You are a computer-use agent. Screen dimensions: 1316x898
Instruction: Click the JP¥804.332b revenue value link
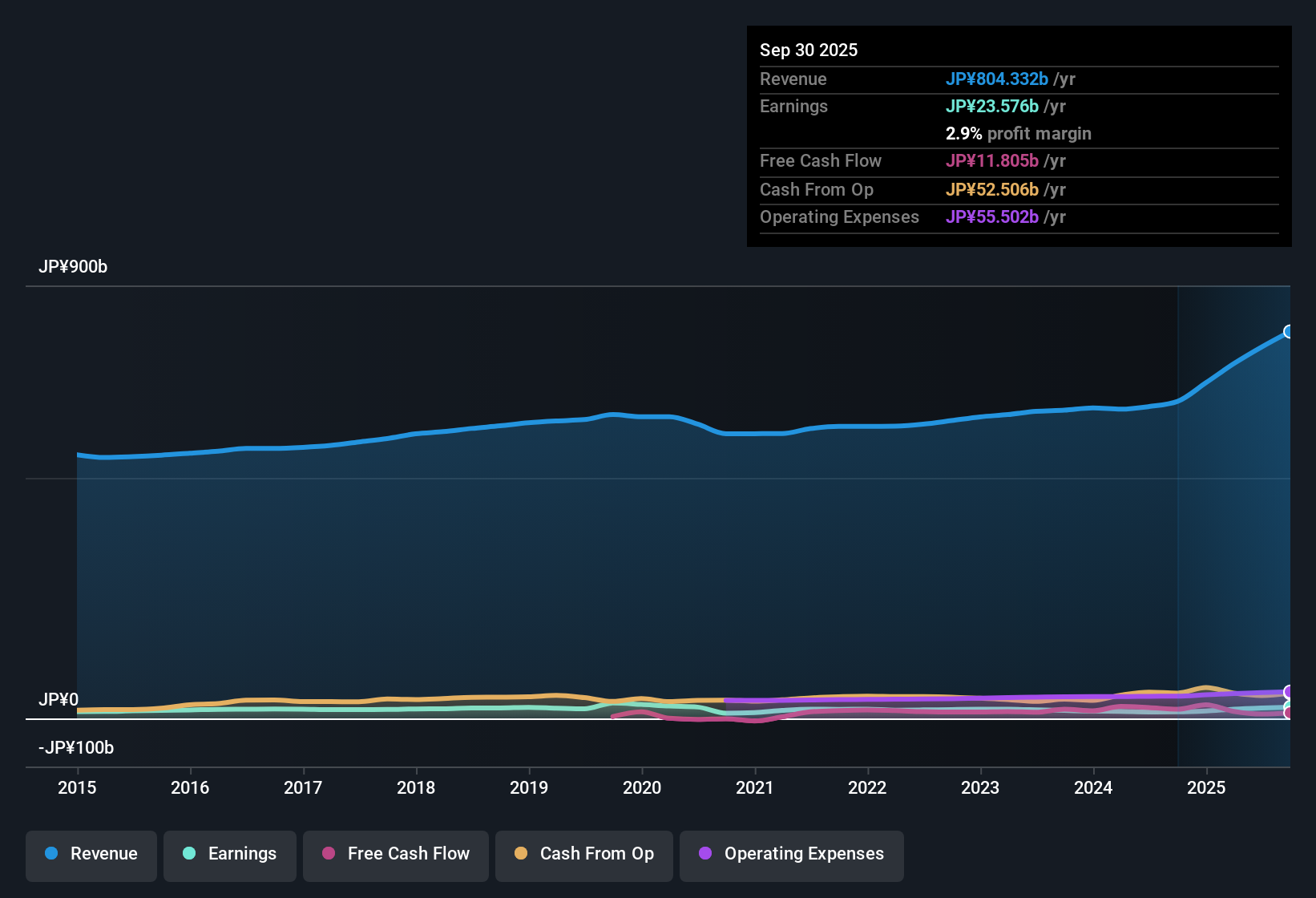coord(998,79)
